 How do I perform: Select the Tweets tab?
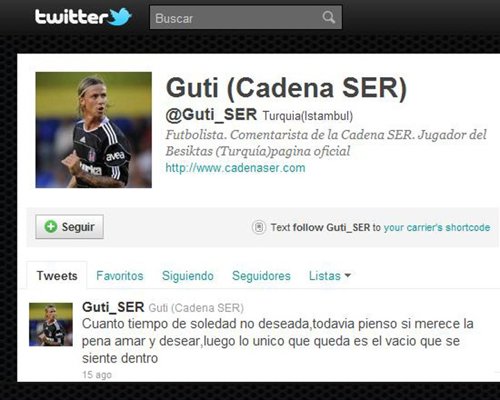point(57,276)
